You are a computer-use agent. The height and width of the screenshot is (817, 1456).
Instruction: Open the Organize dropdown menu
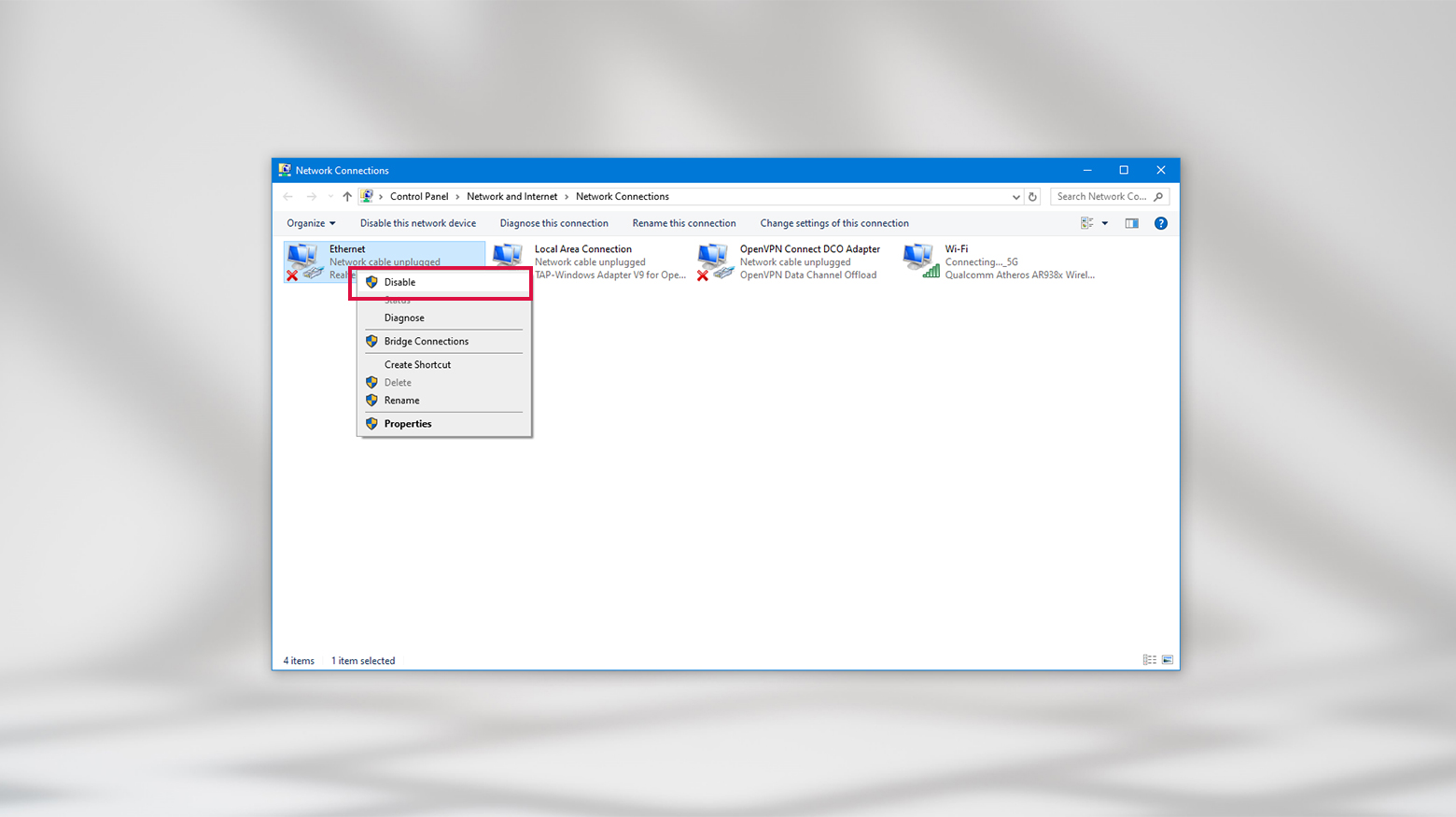click(310, 223)
